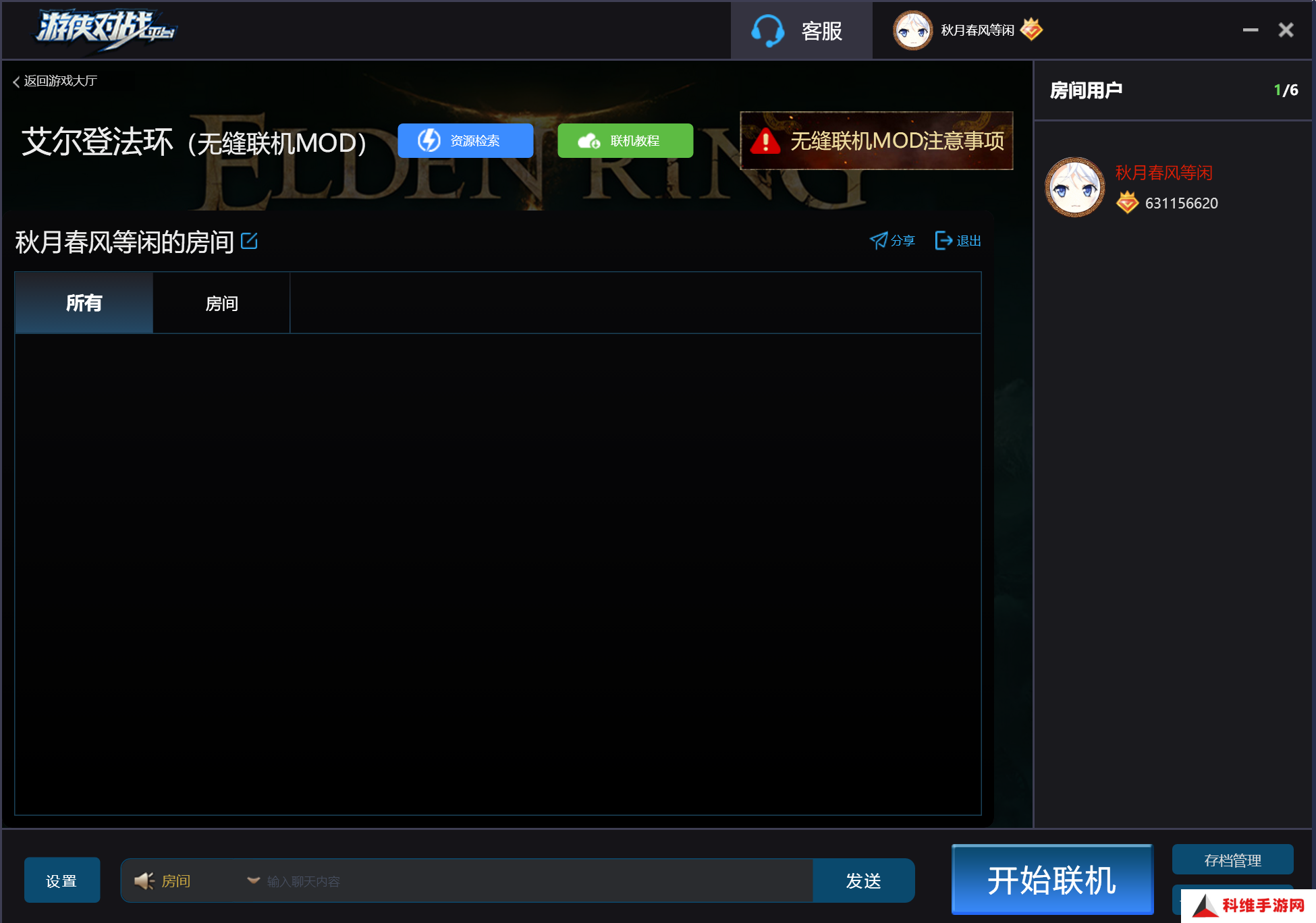Click username 秋月春风等闲 in title bar
The image size is (1316, 923).
point(977,30)
